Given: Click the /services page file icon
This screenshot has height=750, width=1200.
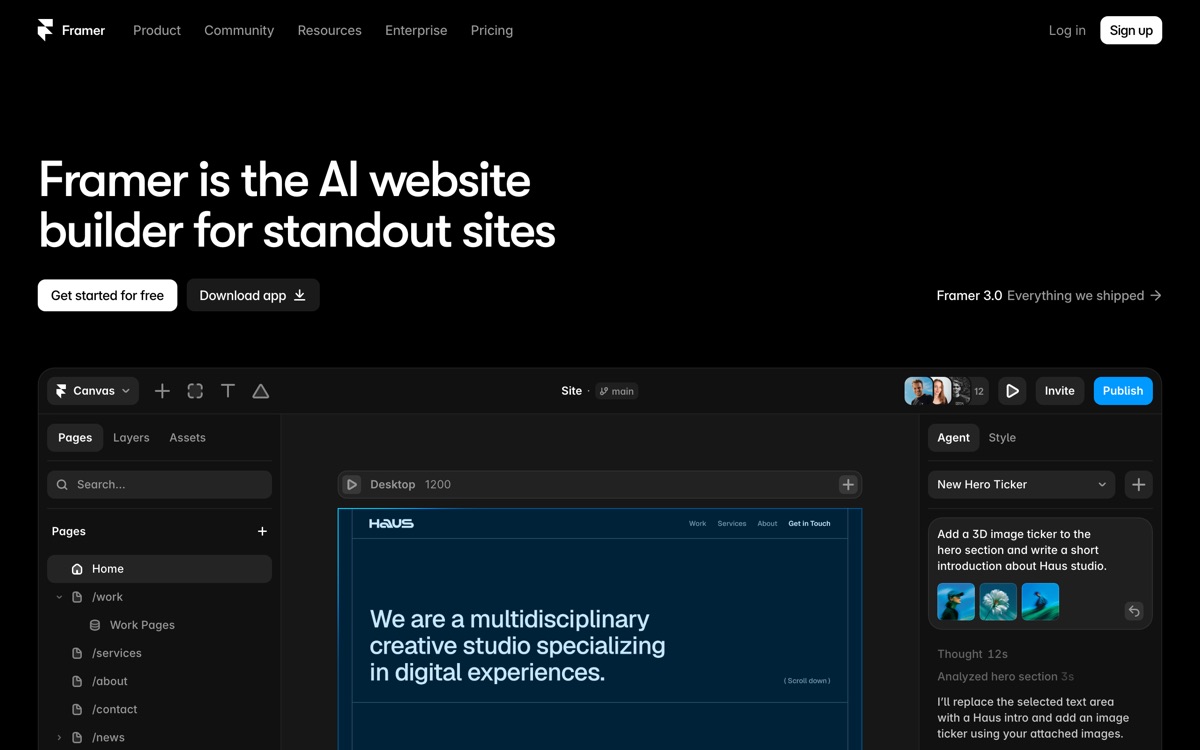Looking at the screenshot, I should coord(77,653).
